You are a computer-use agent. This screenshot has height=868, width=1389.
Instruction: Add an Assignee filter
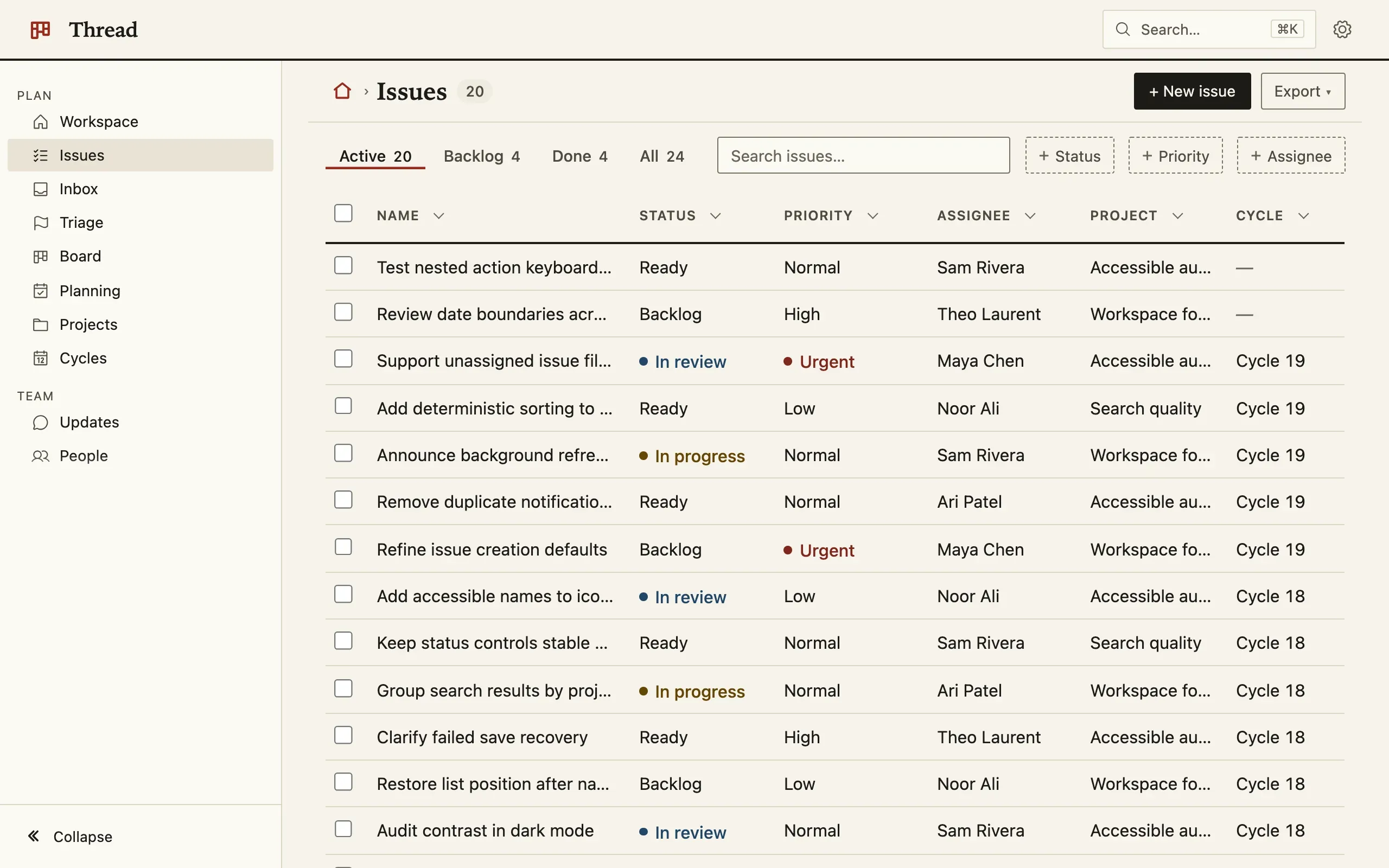tap(1290, 156)
